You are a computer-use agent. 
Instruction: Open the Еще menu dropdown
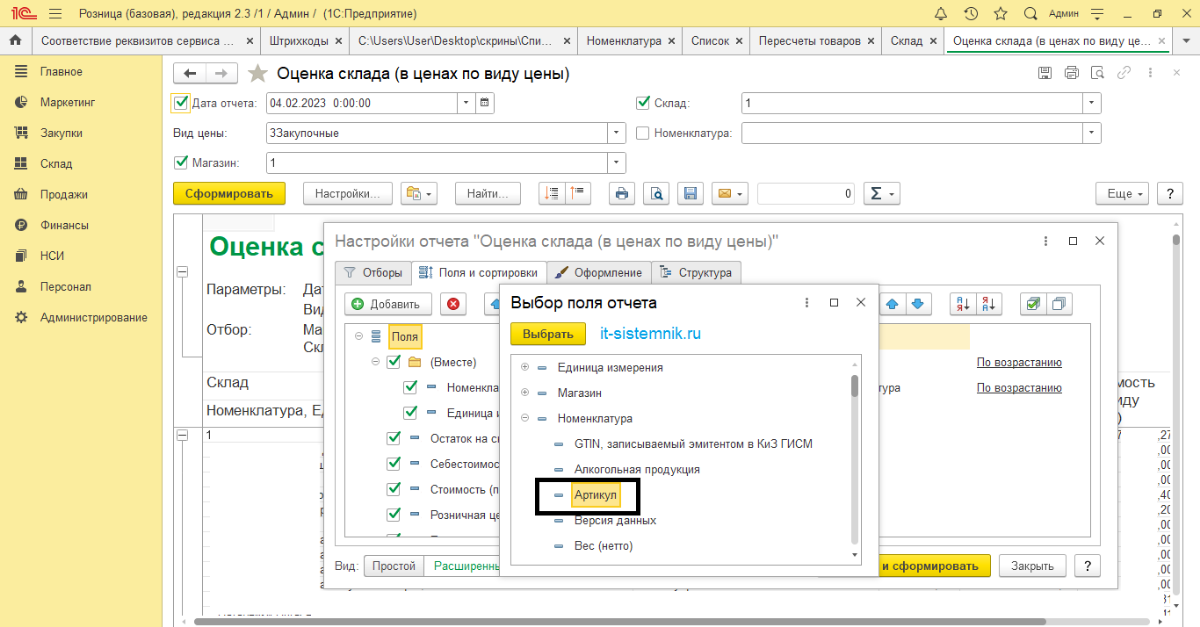pos(1120,194)
